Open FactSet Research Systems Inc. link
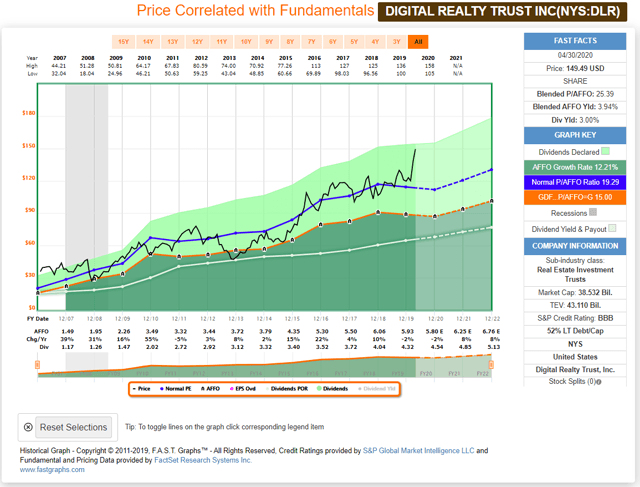This screenshot has height=487, width=640. 203,460
